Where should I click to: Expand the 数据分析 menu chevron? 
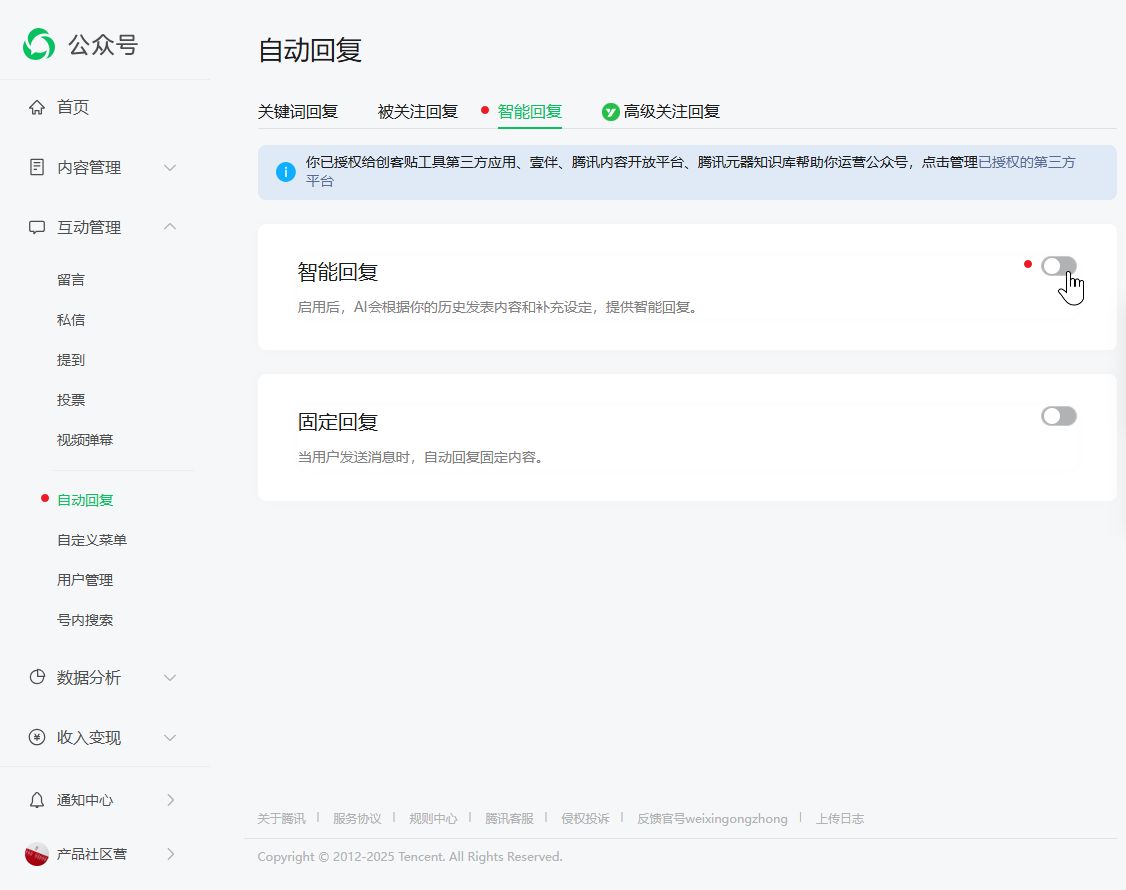click(170, 678)
